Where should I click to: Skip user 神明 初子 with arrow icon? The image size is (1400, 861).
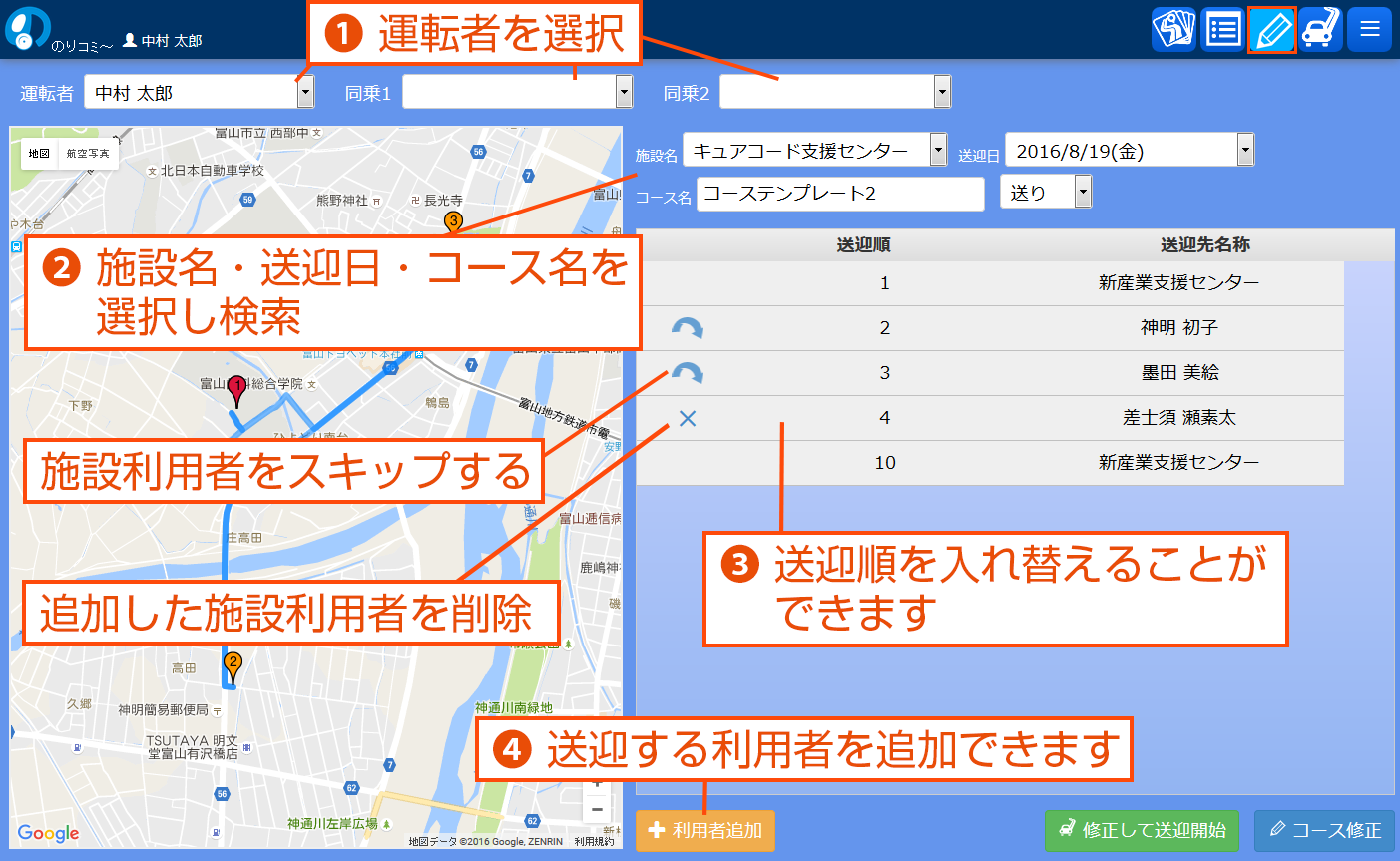[687, 328]
